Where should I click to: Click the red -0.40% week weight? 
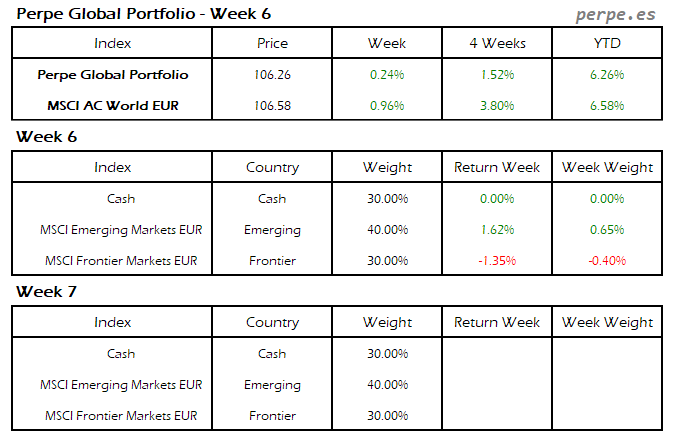[607, 261]
